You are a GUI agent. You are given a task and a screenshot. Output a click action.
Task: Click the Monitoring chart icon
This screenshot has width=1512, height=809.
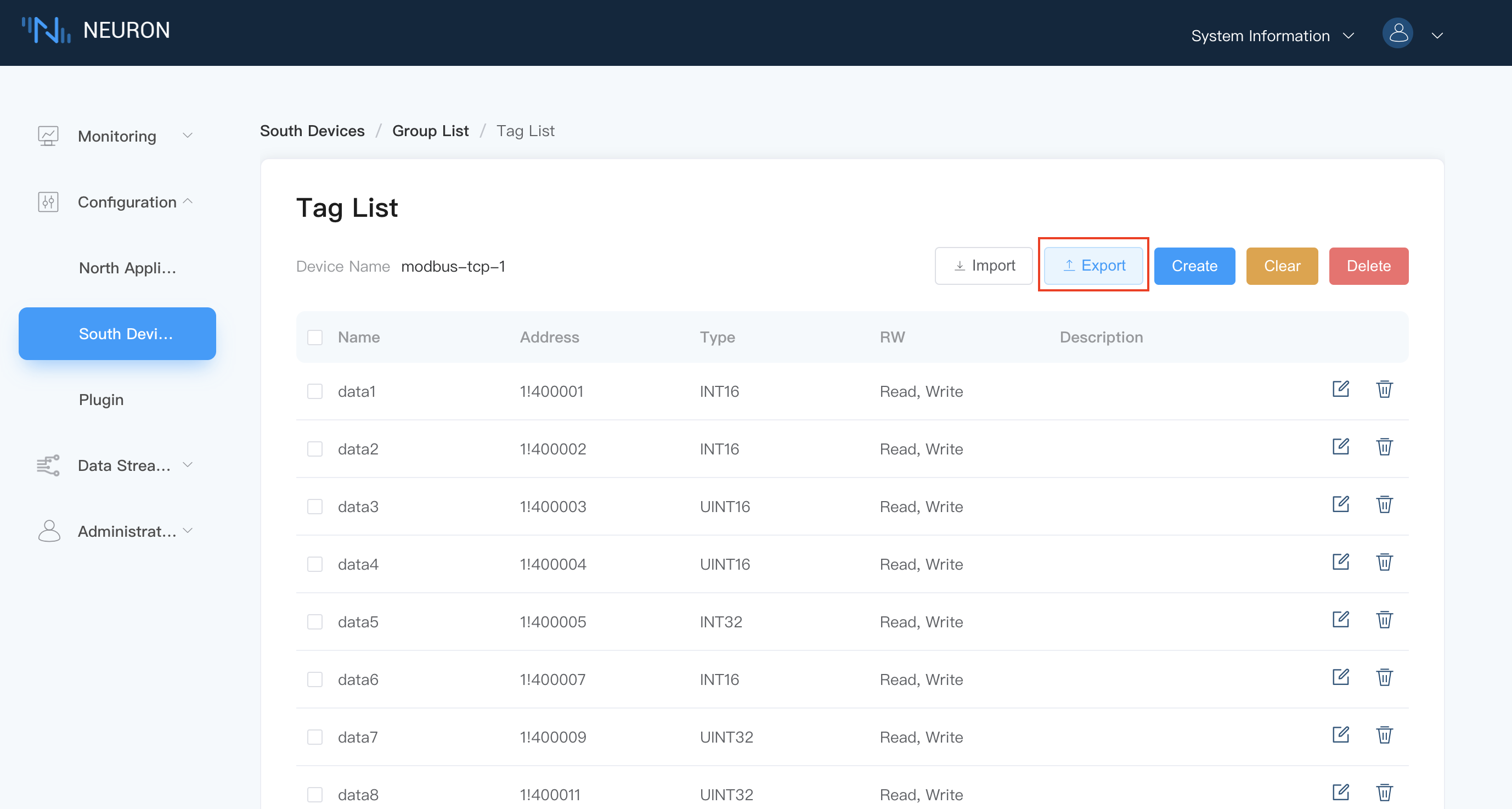tap(48, 136)
